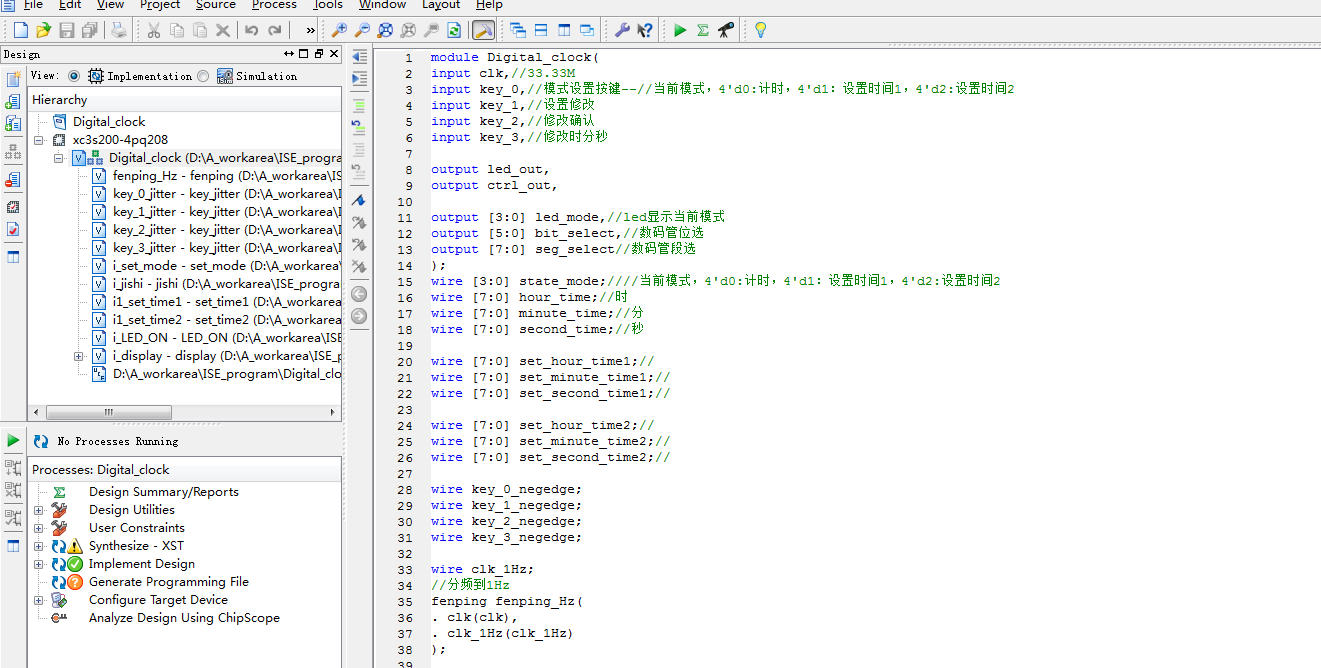Viewport: 1321px width, 668px height.
Task: Expand the Synthesize - XST process
Action: pyautogui.click(x=39, y=546)
